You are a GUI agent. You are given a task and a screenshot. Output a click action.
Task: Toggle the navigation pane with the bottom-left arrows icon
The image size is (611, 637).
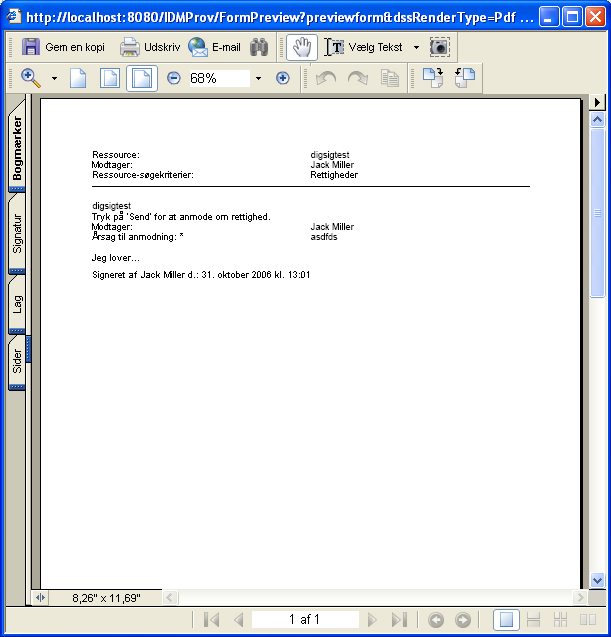41,598
